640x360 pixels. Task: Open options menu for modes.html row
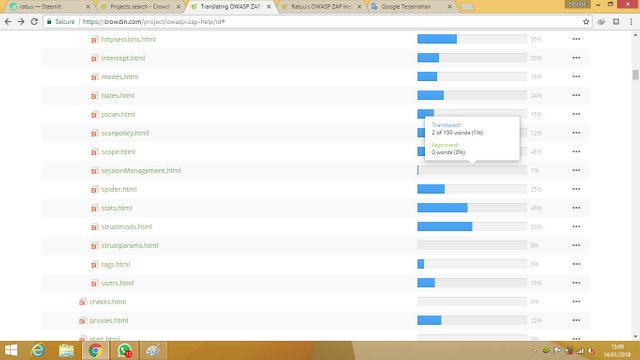click(576, 77)
